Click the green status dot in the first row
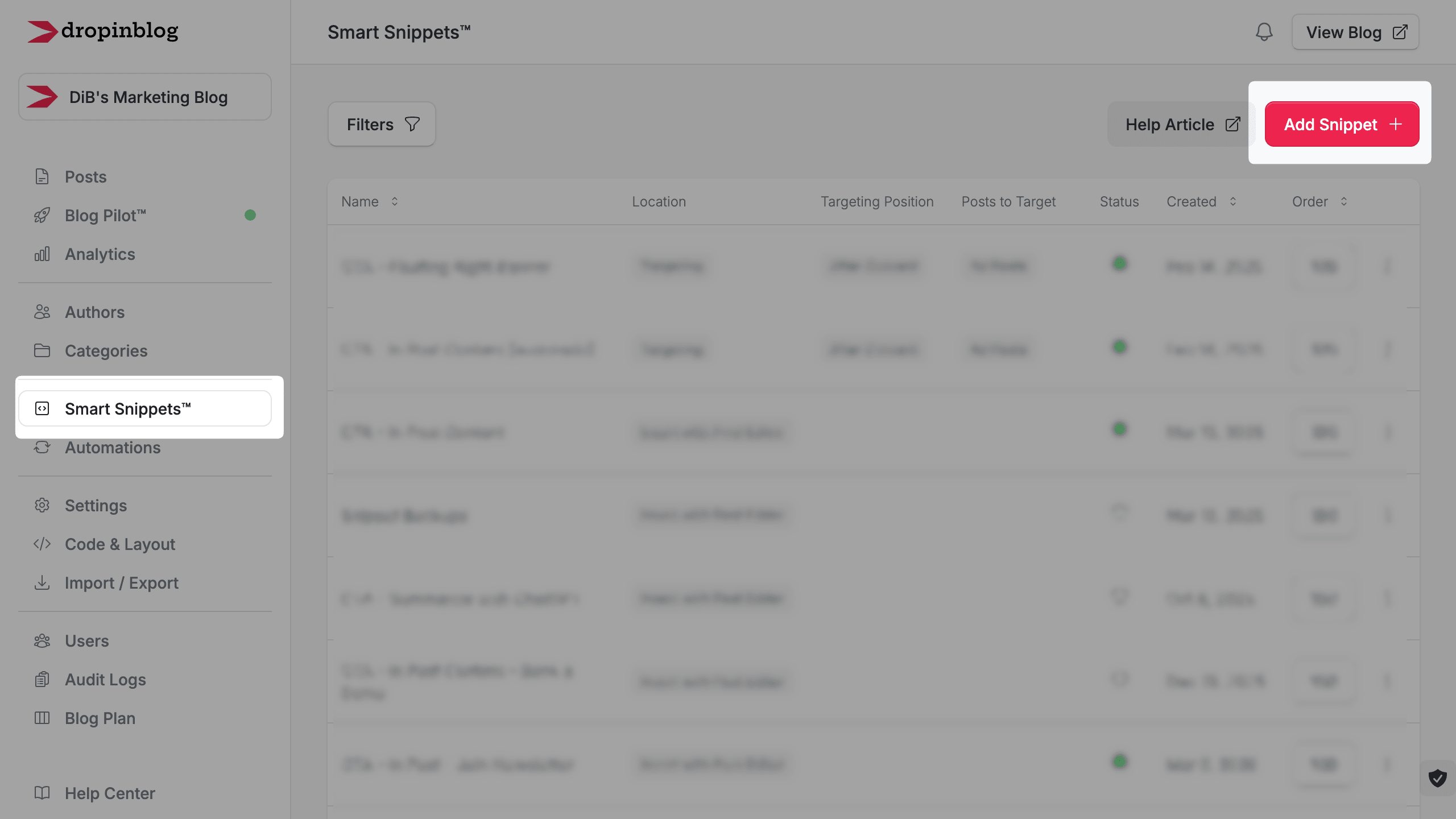 (1119, 264)
